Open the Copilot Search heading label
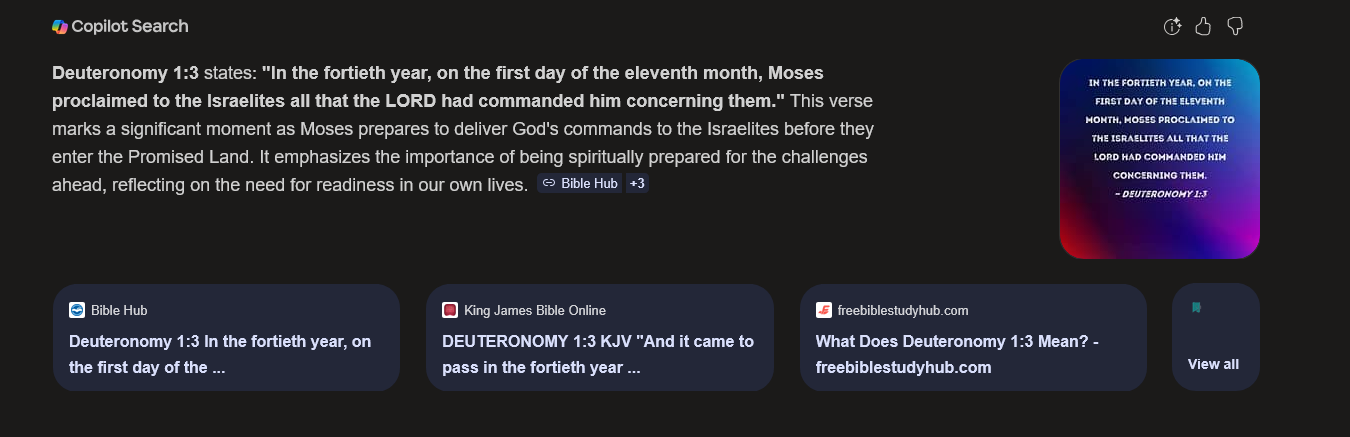This screenshot has width=1350, height=437. tap(129, 26)
